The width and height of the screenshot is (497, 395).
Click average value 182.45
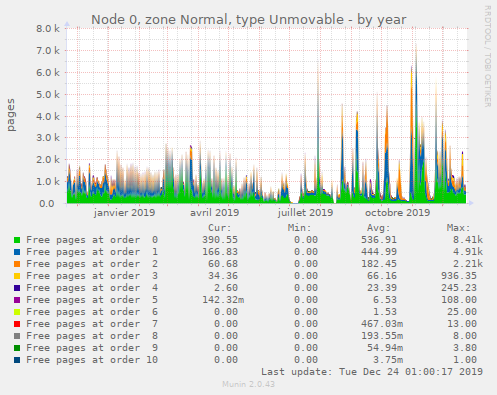tap(379, 264)
